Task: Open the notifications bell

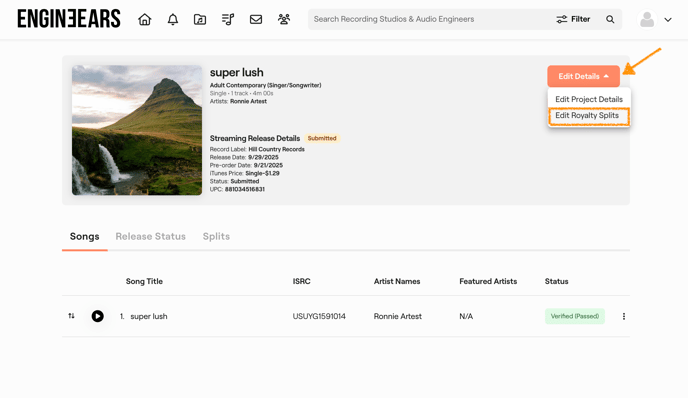Action: tap(173, 19)
